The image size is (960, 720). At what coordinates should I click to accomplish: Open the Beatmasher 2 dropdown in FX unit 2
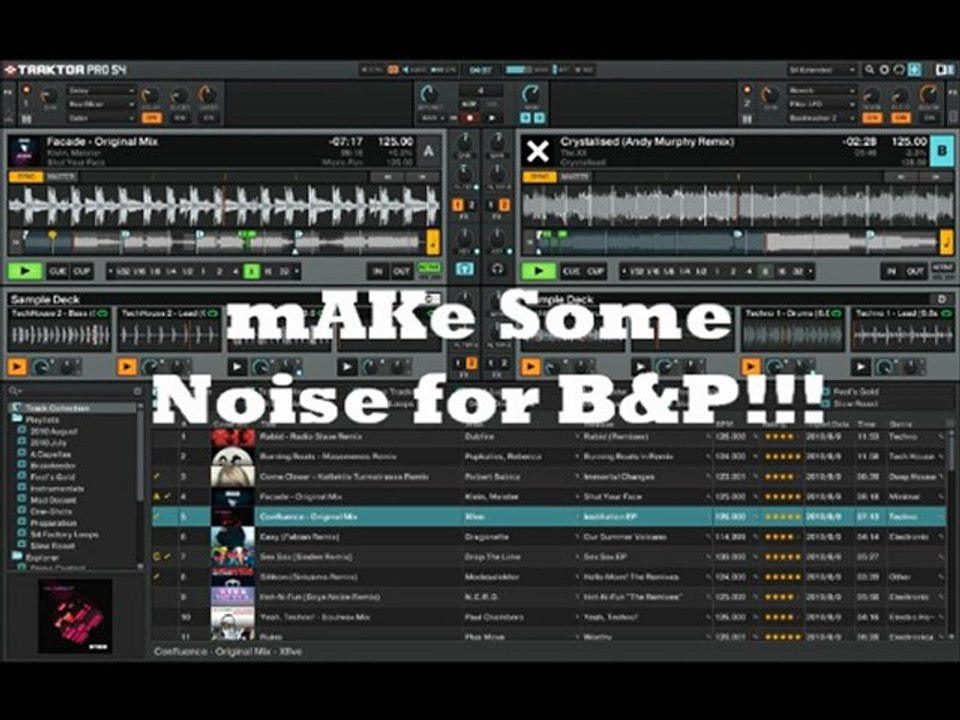(x=822, y=118)
